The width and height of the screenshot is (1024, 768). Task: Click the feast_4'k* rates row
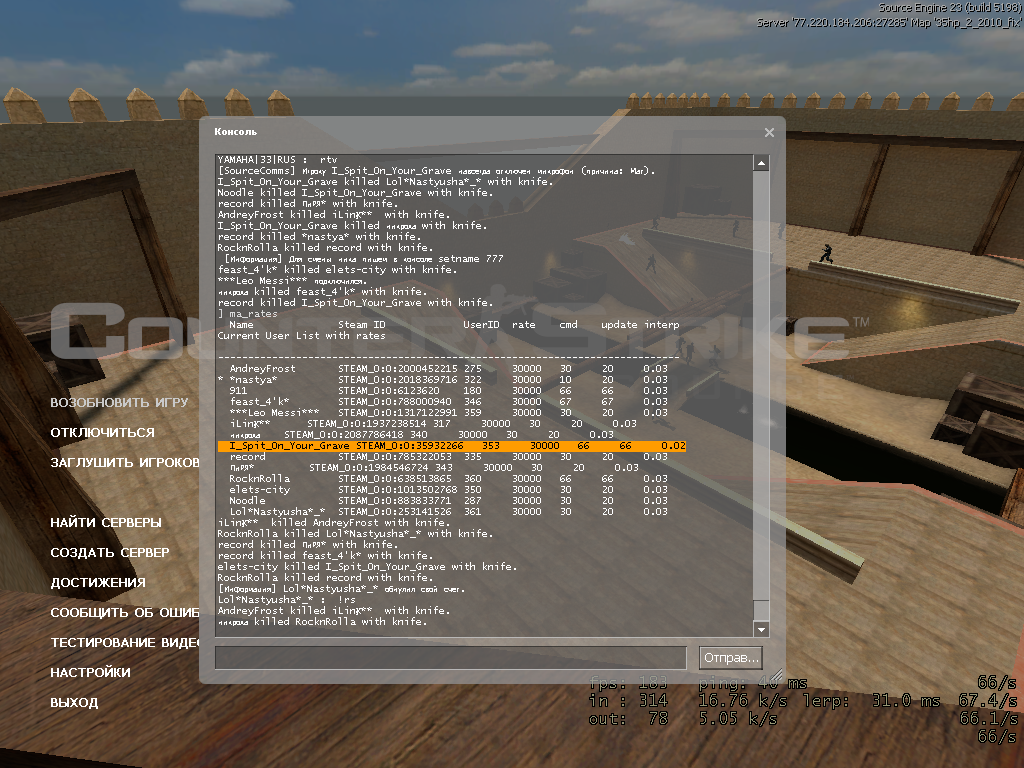pyautogui.click(x=449, y=402)
